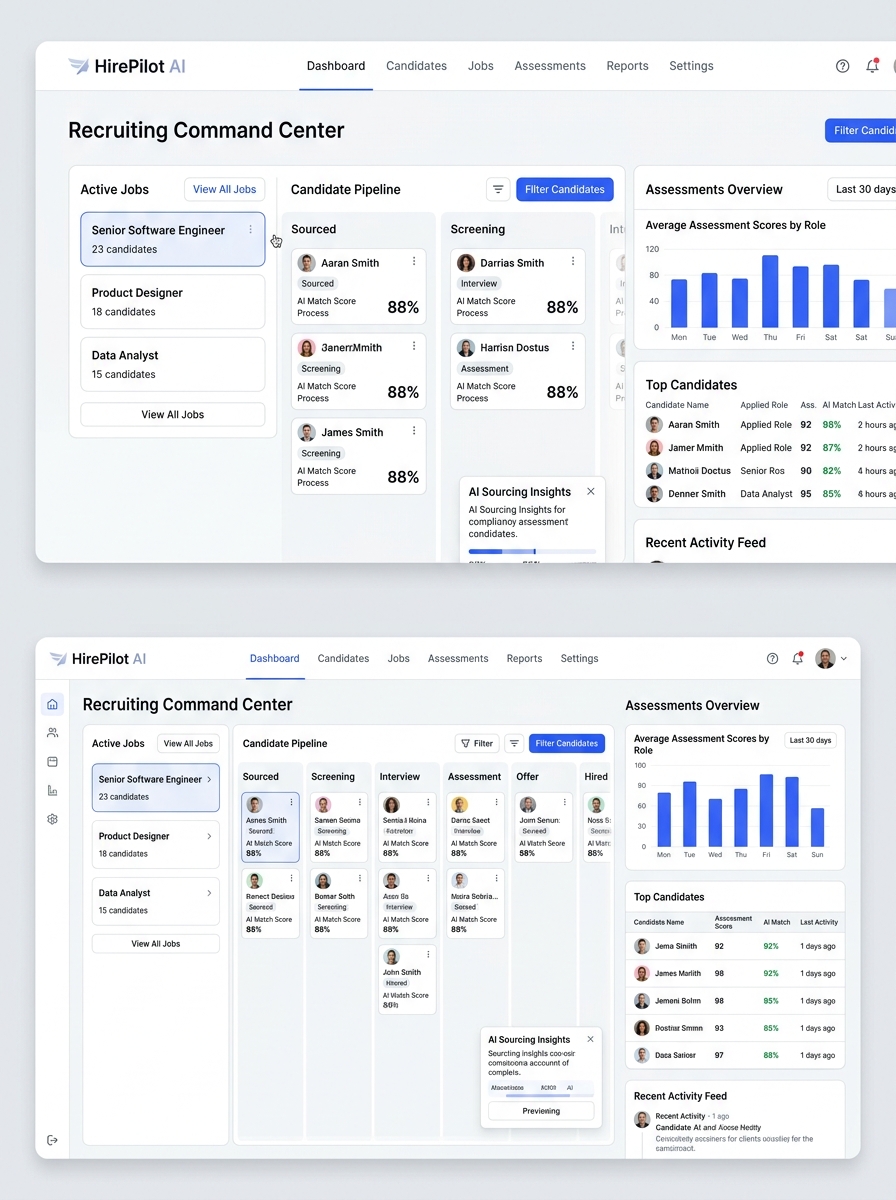Screen dimensions: 896x1200
Task: Click Filter Candidates button in bottom window
Action: [x=567, y=743]
